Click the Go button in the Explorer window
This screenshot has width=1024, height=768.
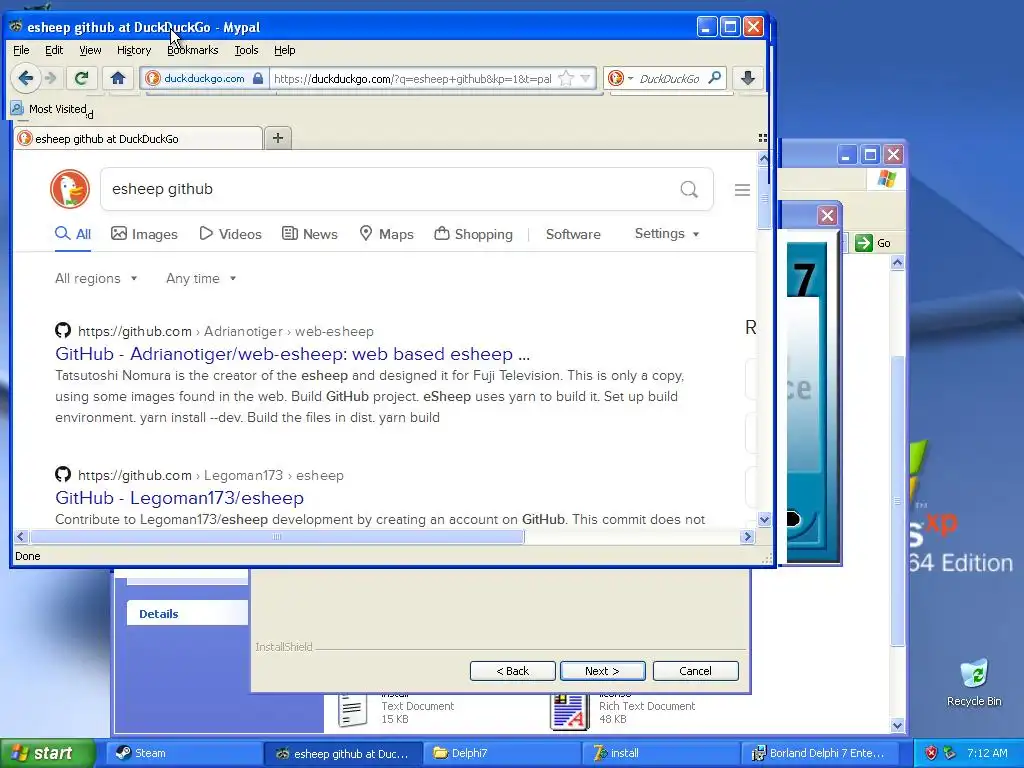[x=873, y=243]
